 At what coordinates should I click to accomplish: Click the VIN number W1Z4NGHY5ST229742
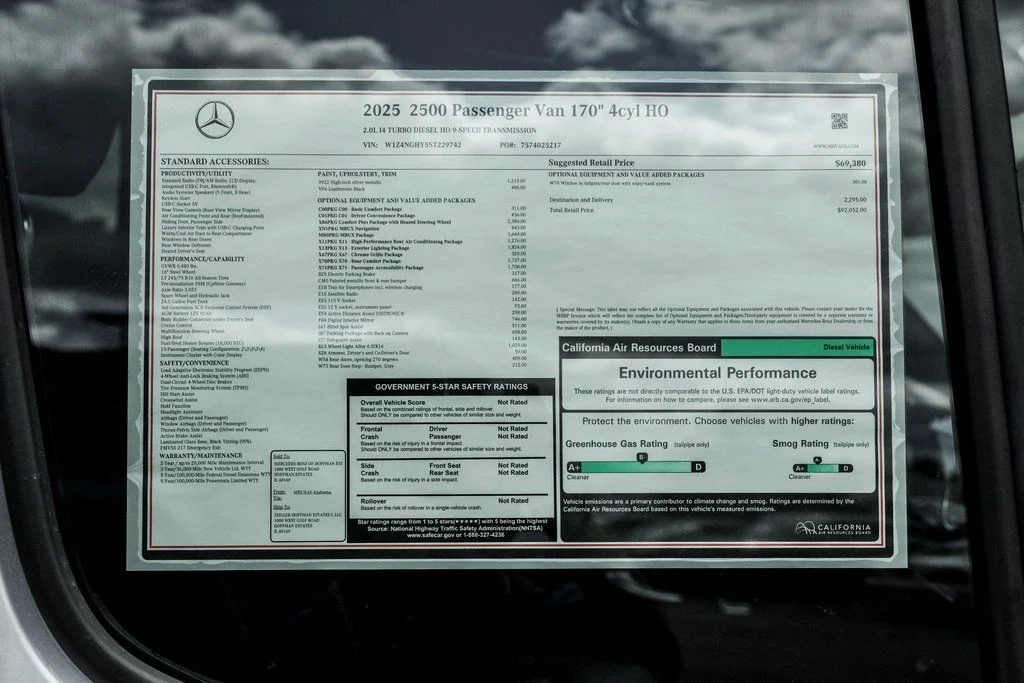pyautogui.click(x=423, y=145)
